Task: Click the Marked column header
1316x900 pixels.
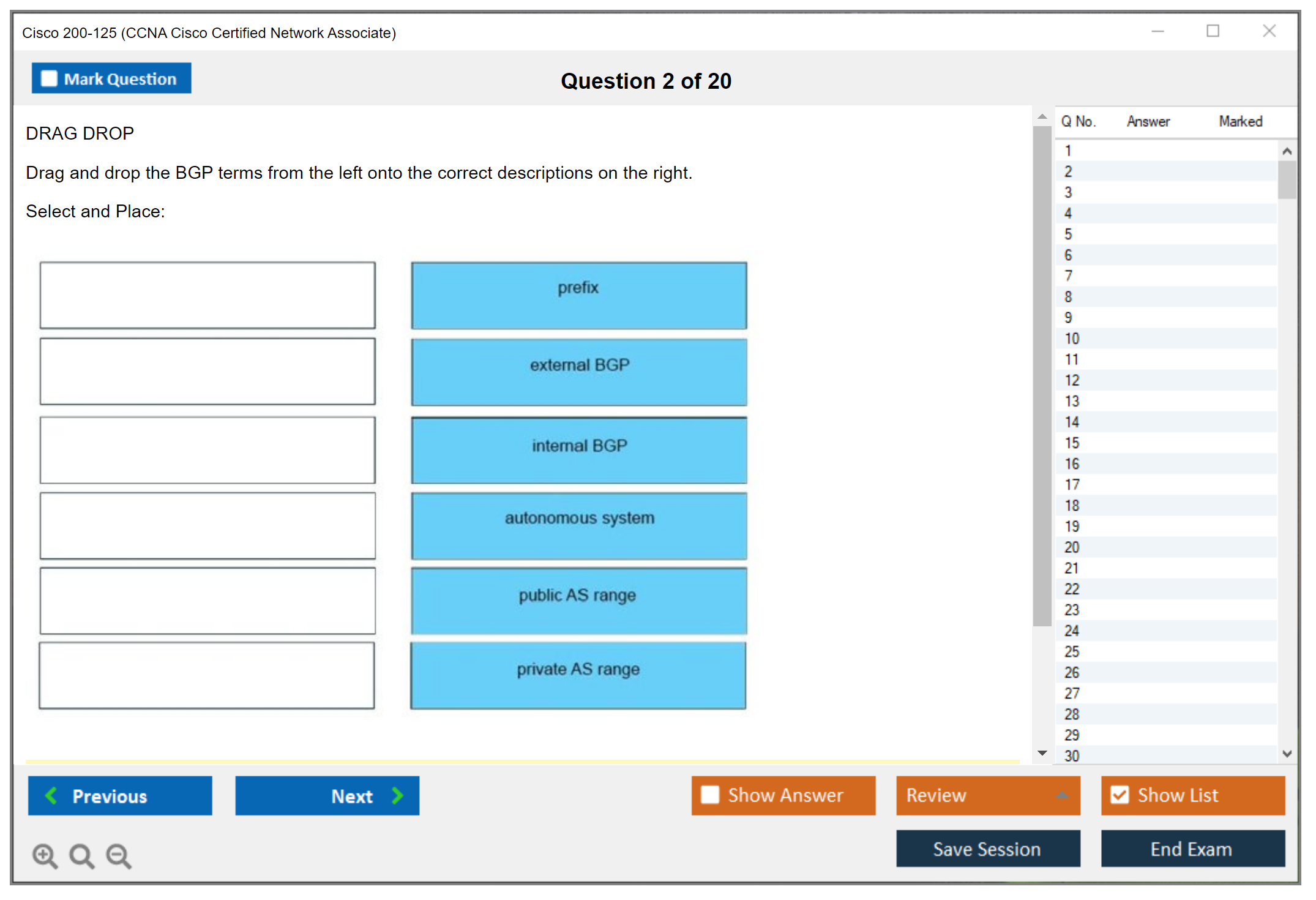Action: [x=1240, y=121]
